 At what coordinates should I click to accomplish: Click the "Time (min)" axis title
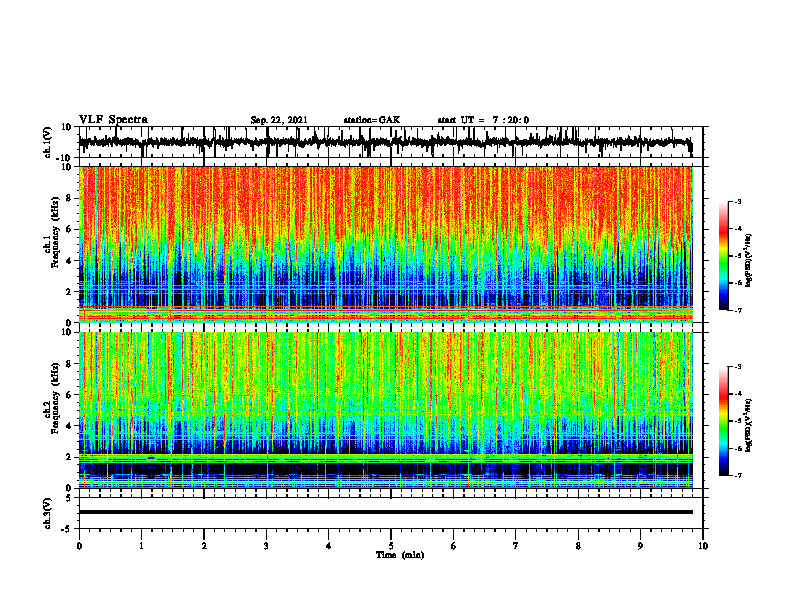click(400, 555)
